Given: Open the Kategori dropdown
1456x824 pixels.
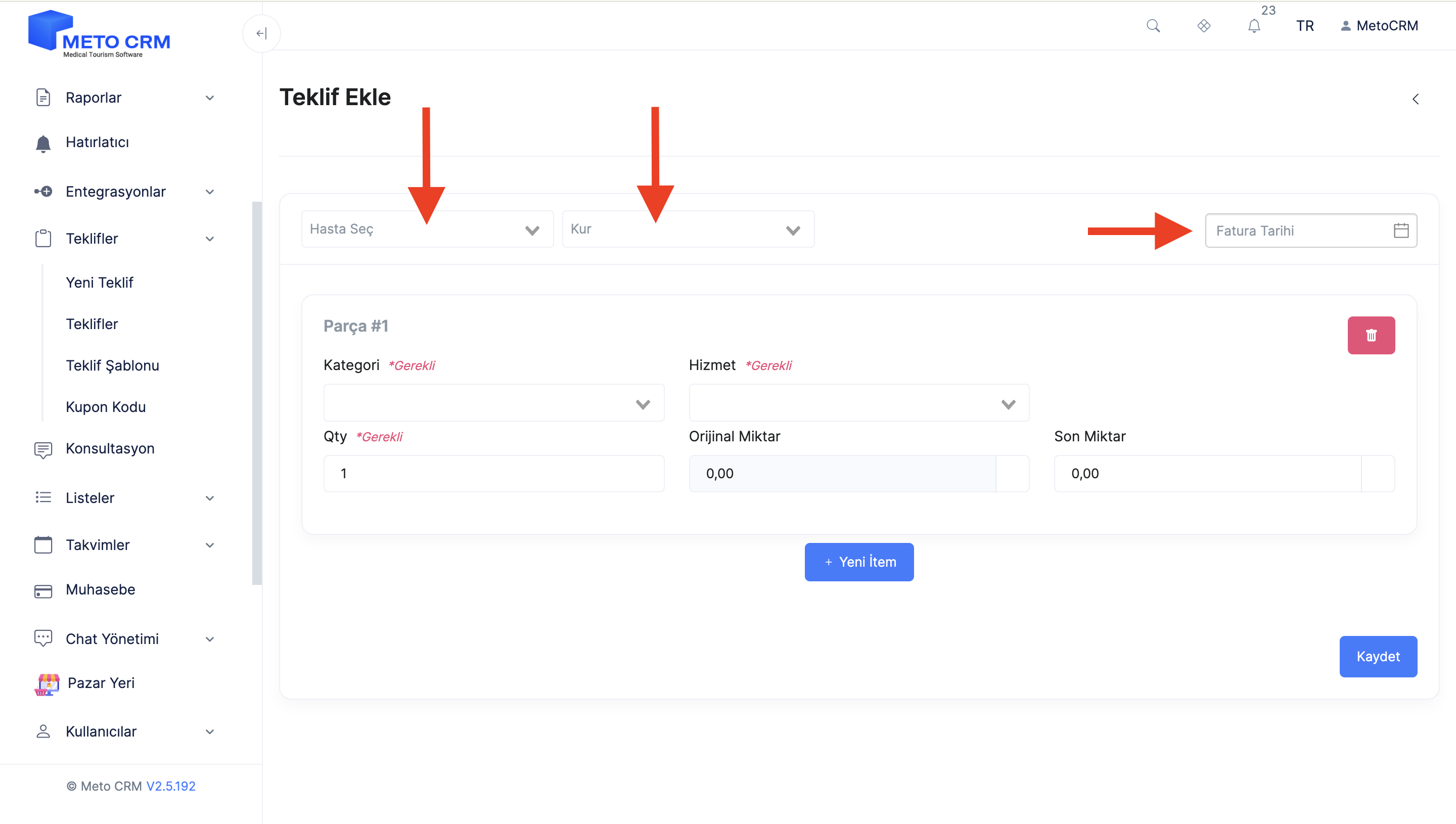Looking at the screenshot, I should 493,403.
